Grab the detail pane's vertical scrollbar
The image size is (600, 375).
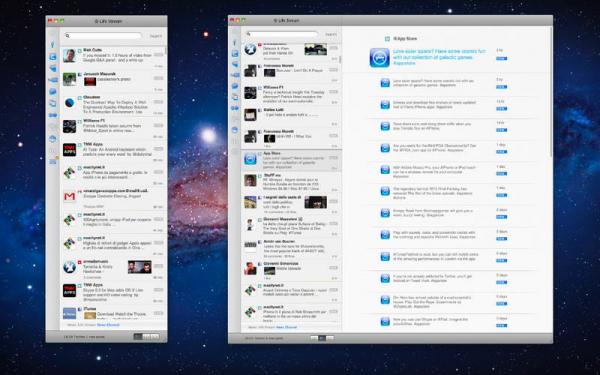click(551, 92)
